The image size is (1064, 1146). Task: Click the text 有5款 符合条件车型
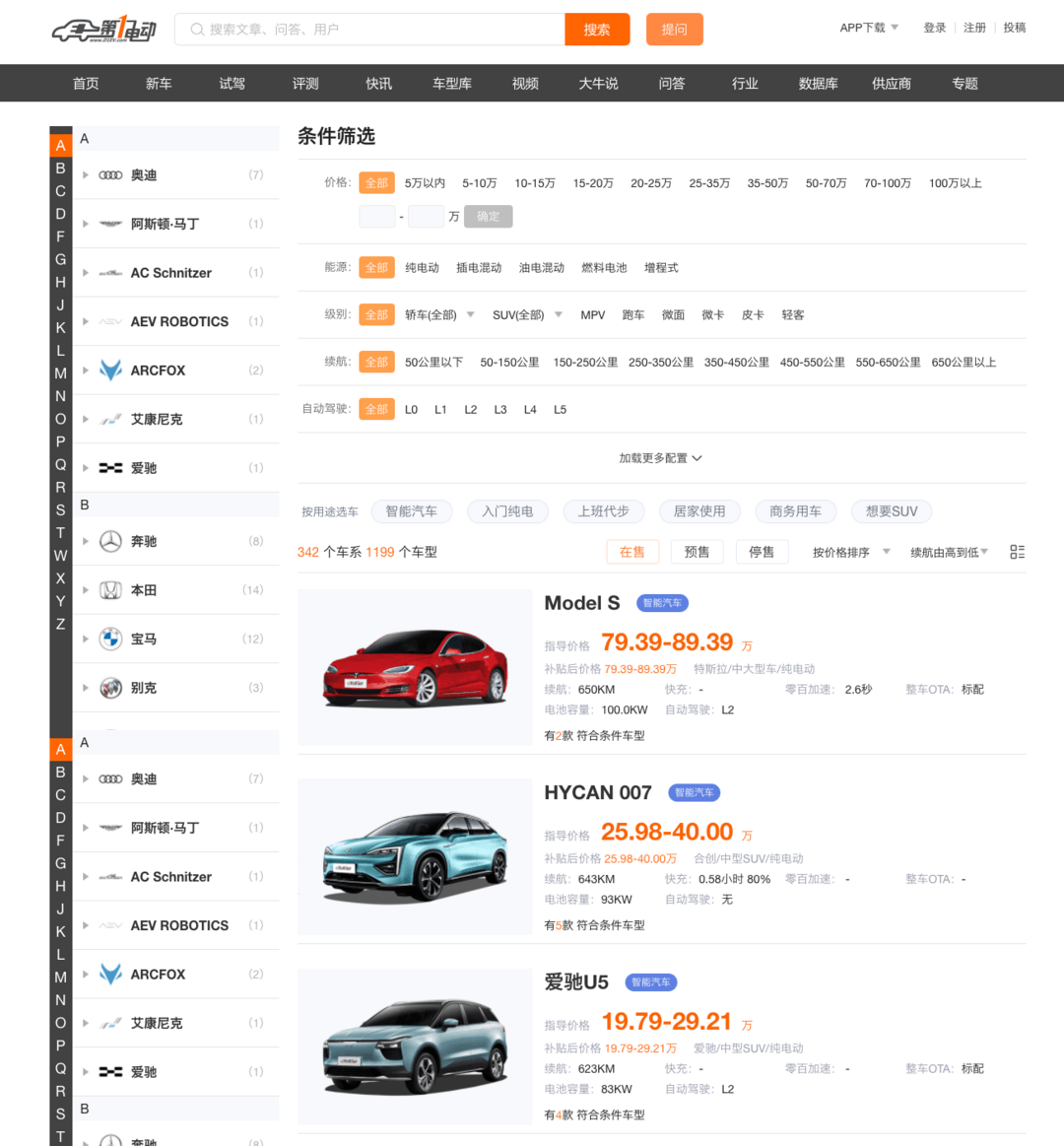(595, 925)
